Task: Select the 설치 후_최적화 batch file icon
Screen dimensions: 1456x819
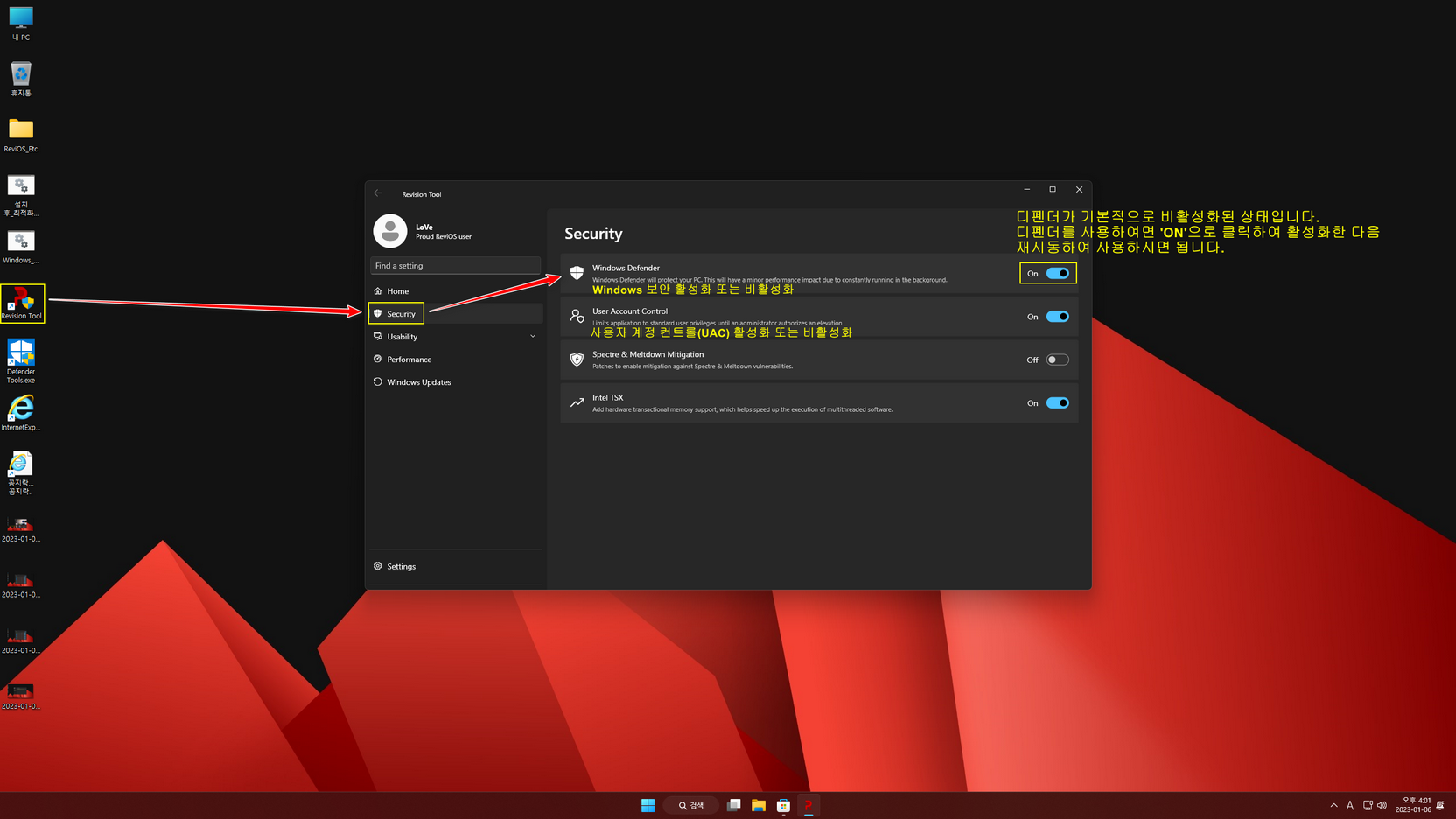Action: pos(20,195)
